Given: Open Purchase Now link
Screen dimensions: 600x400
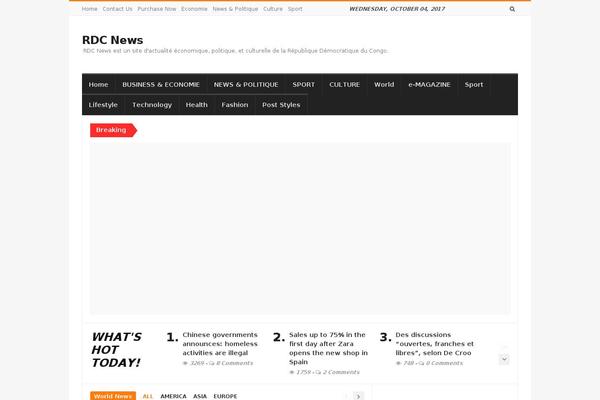Looking at the screenshot, I should (x=157, y=9).
